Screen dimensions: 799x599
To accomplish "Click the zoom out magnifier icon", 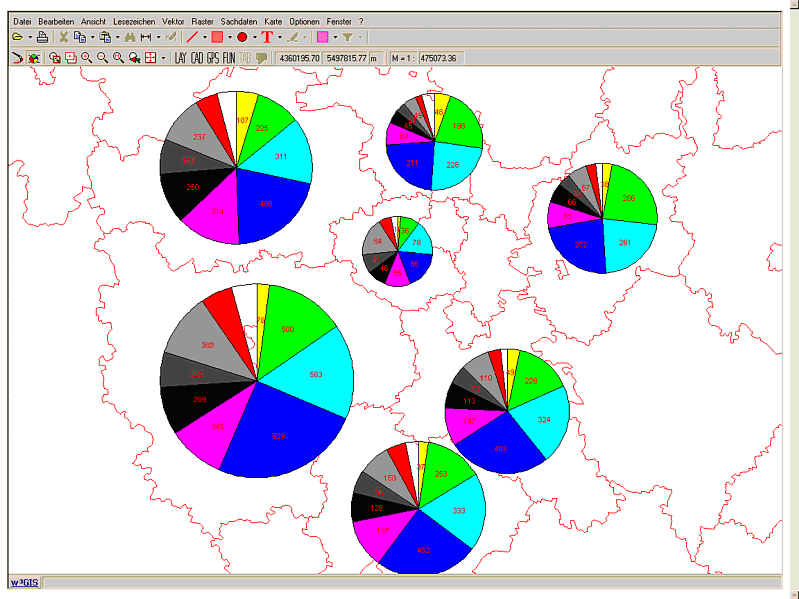I will pos(103,58).
